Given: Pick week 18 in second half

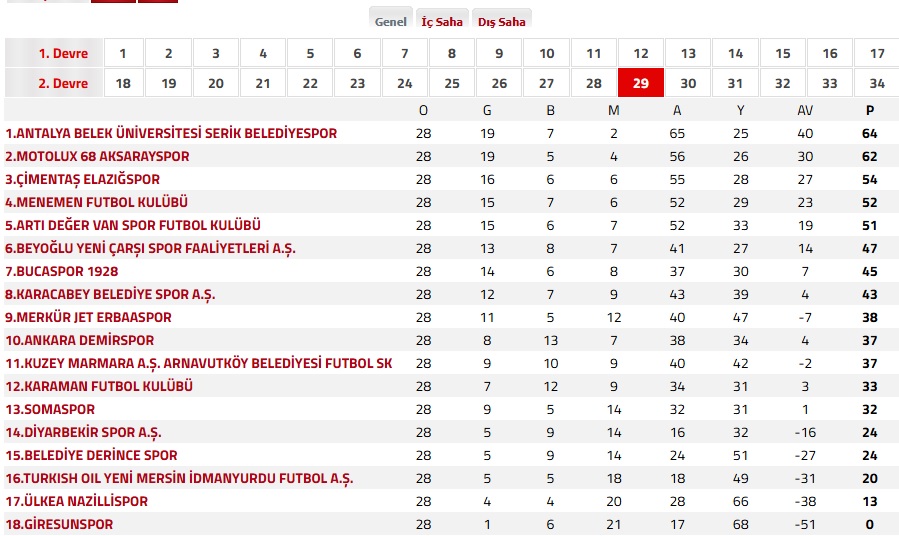Looking at the screenshot, I should (123, 83).
